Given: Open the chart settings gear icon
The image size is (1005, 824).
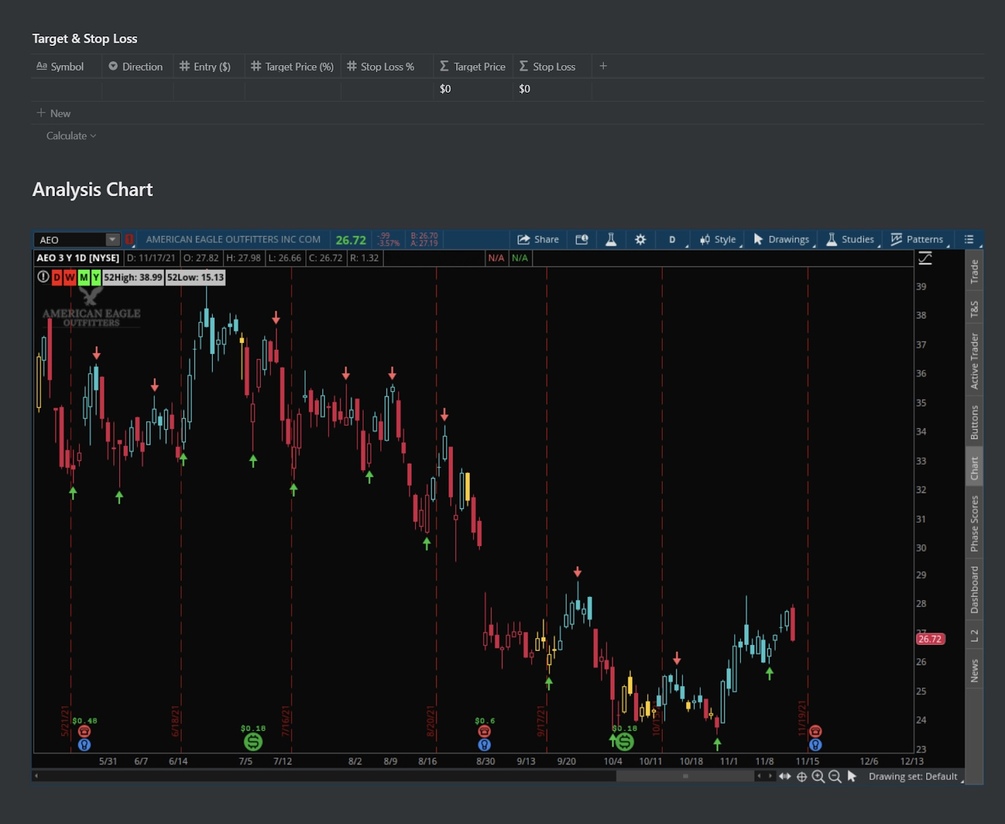Looking at the screenshot, I should (x=640, y=239).
